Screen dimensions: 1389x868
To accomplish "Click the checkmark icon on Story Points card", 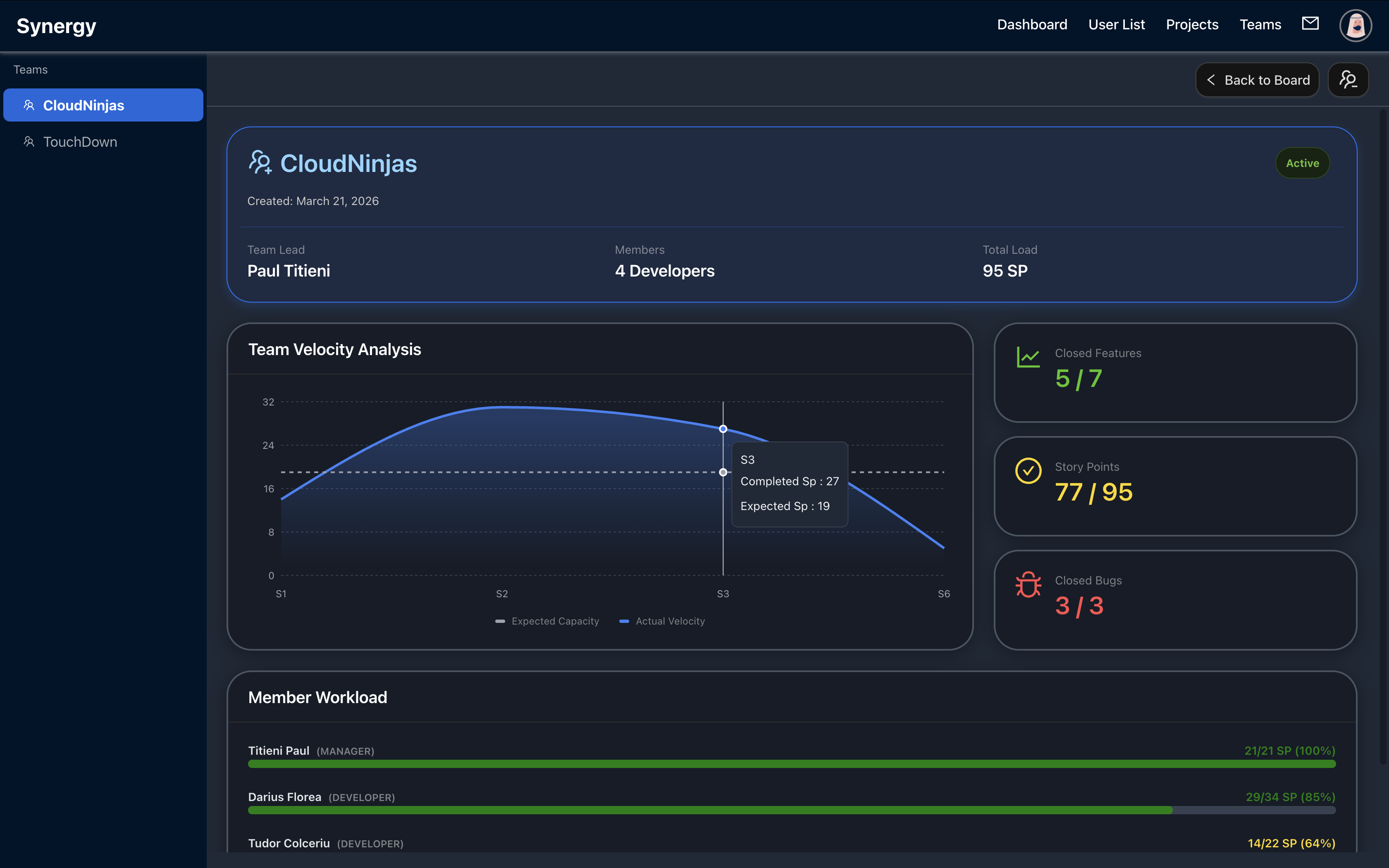I will (1028, 470).
